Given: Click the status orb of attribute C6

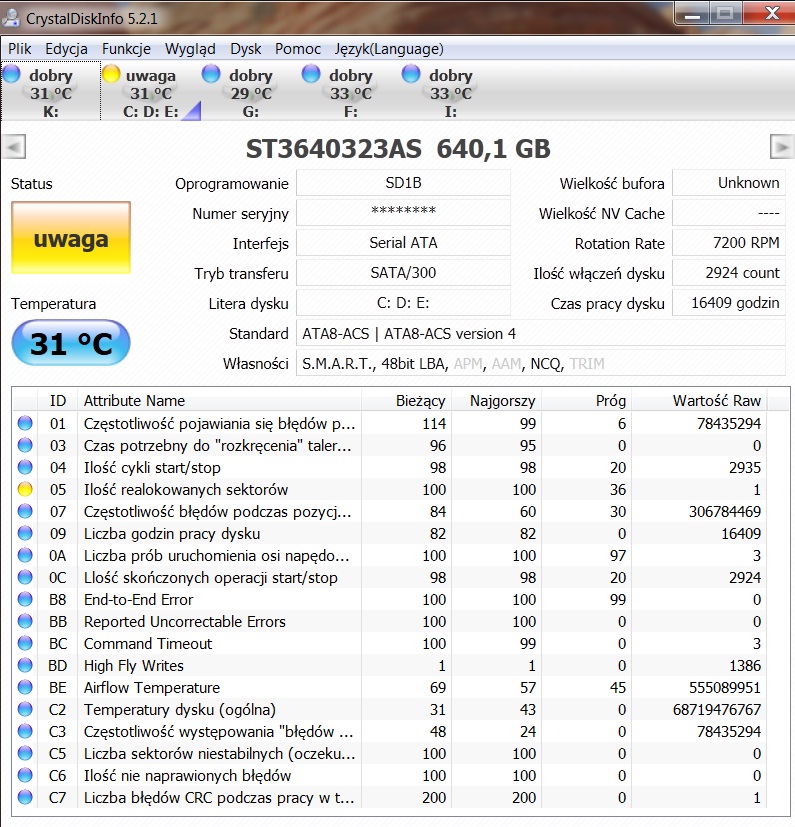Looking at the screenshot, I should (x=25, y=775).
